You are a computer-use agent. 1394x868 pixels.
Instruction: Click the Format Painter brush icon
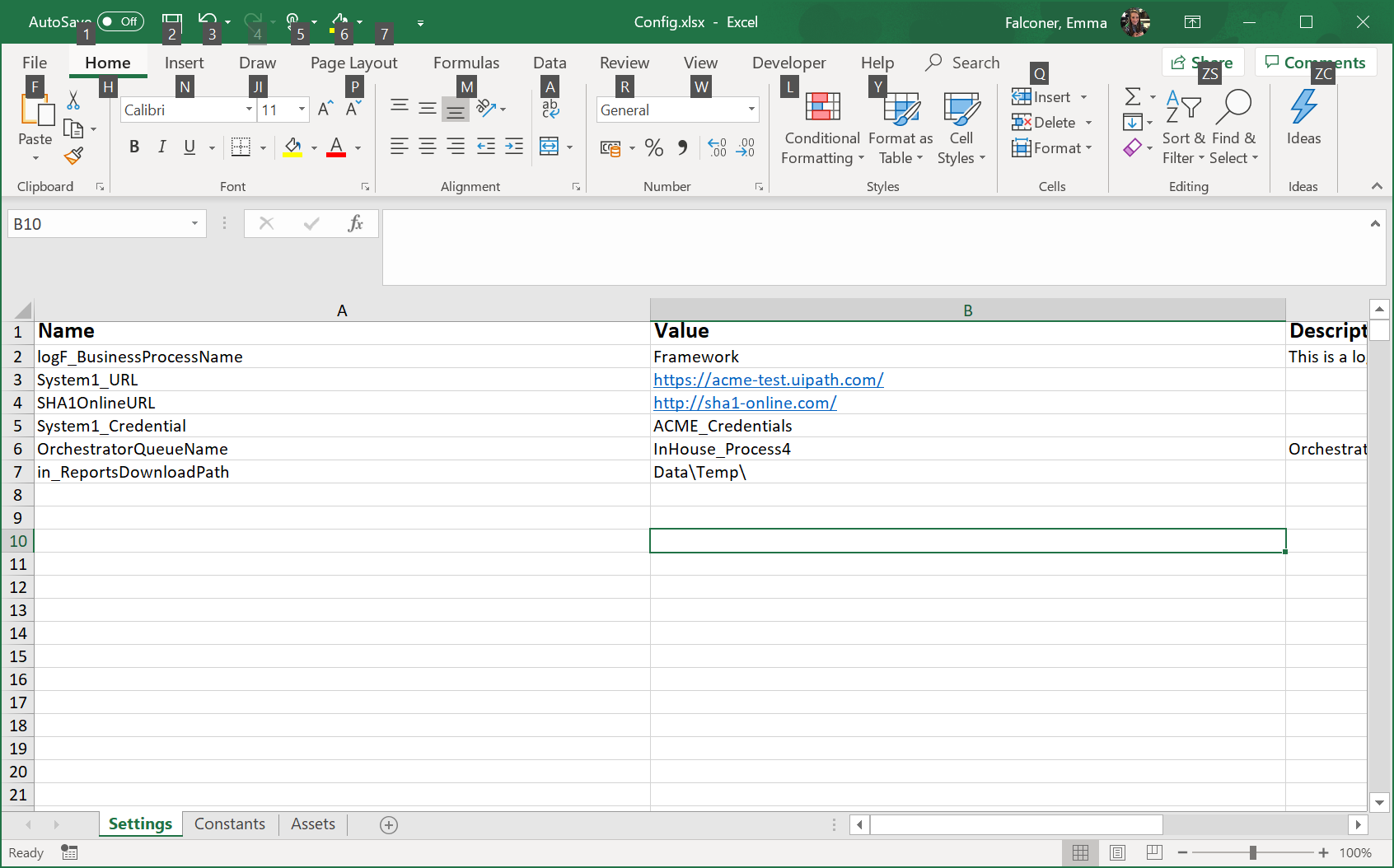[x=73, y=155]
